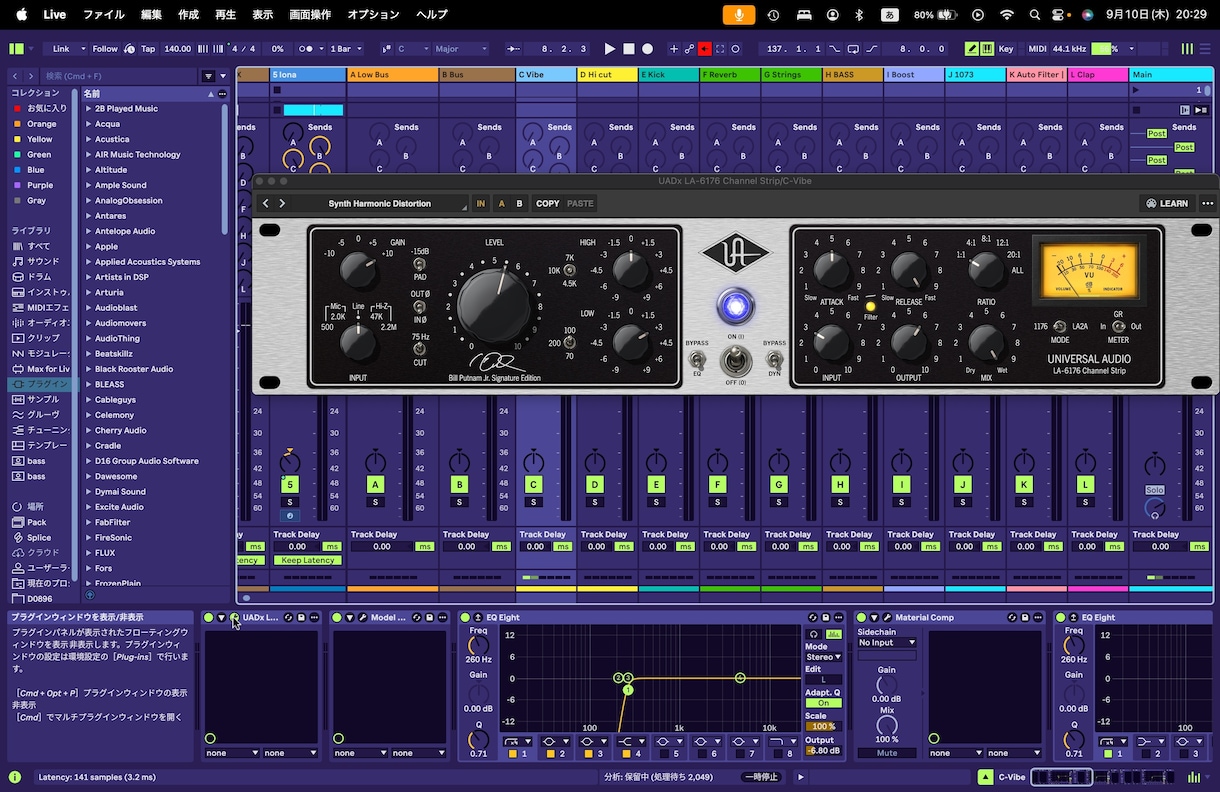Expand the FabFilter plugin folder

[x=88, y=522]
